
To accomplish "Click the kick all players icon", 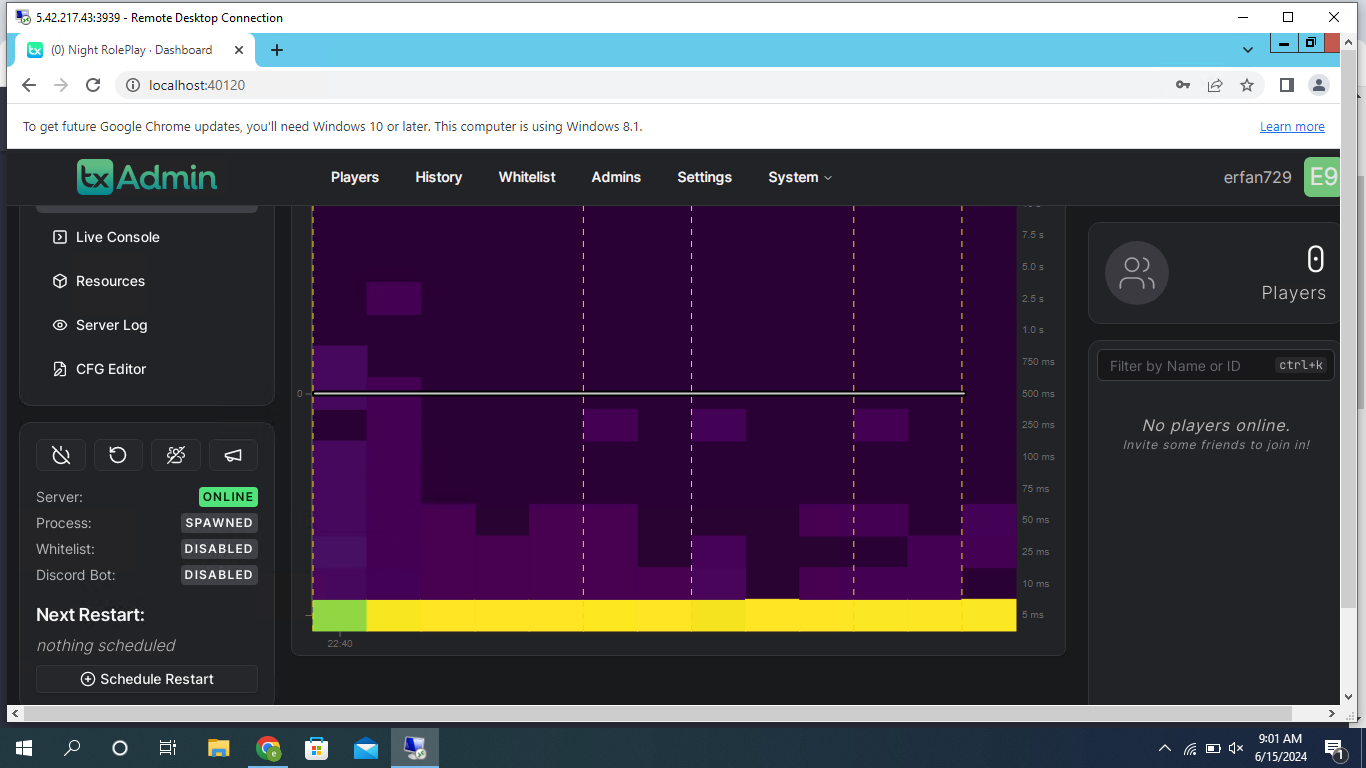I will point(176,455).
